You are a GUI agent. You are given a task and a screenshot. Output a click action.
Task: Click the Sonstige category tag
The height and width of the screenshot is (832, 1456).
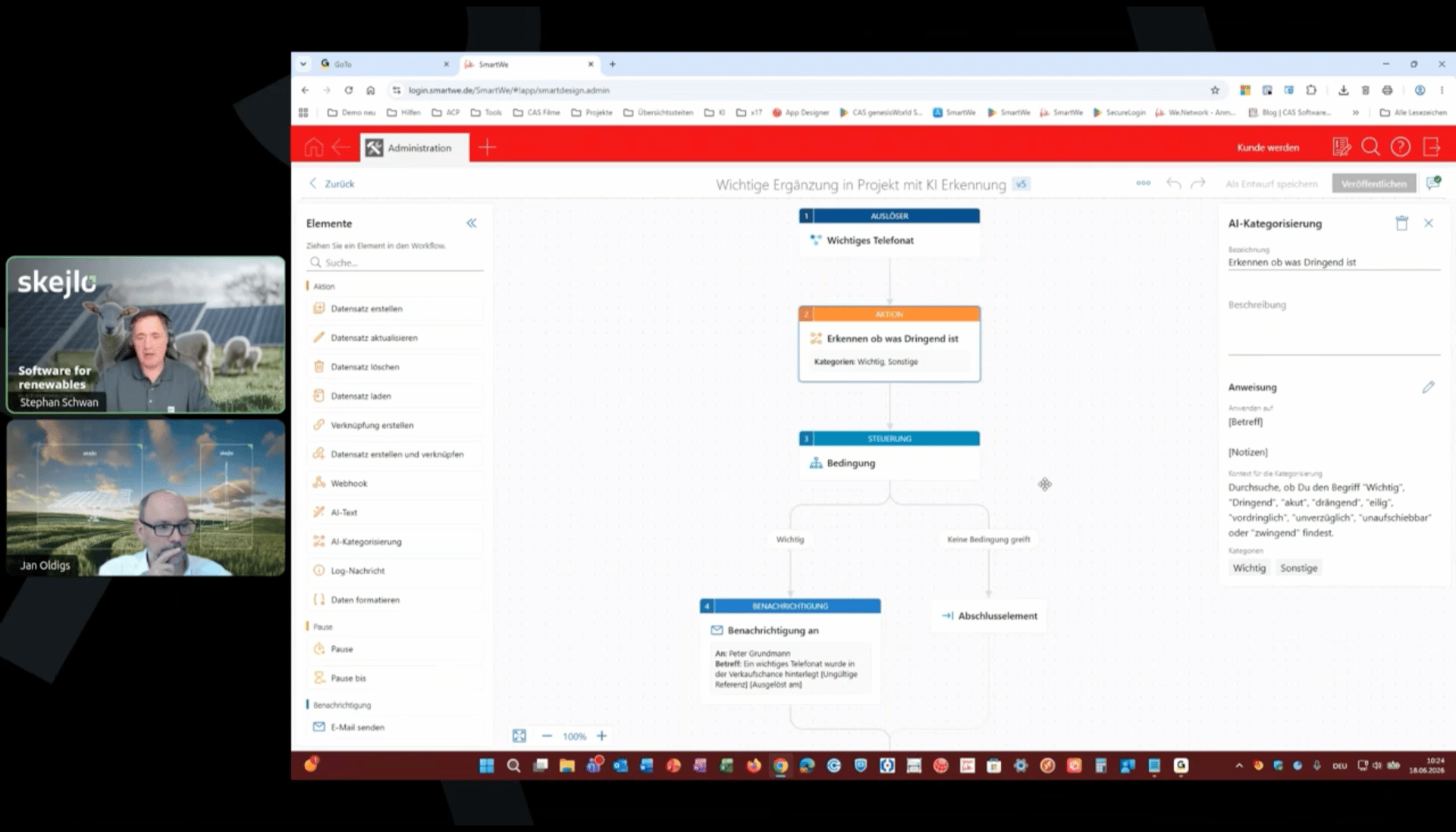tap(1298, 568)
